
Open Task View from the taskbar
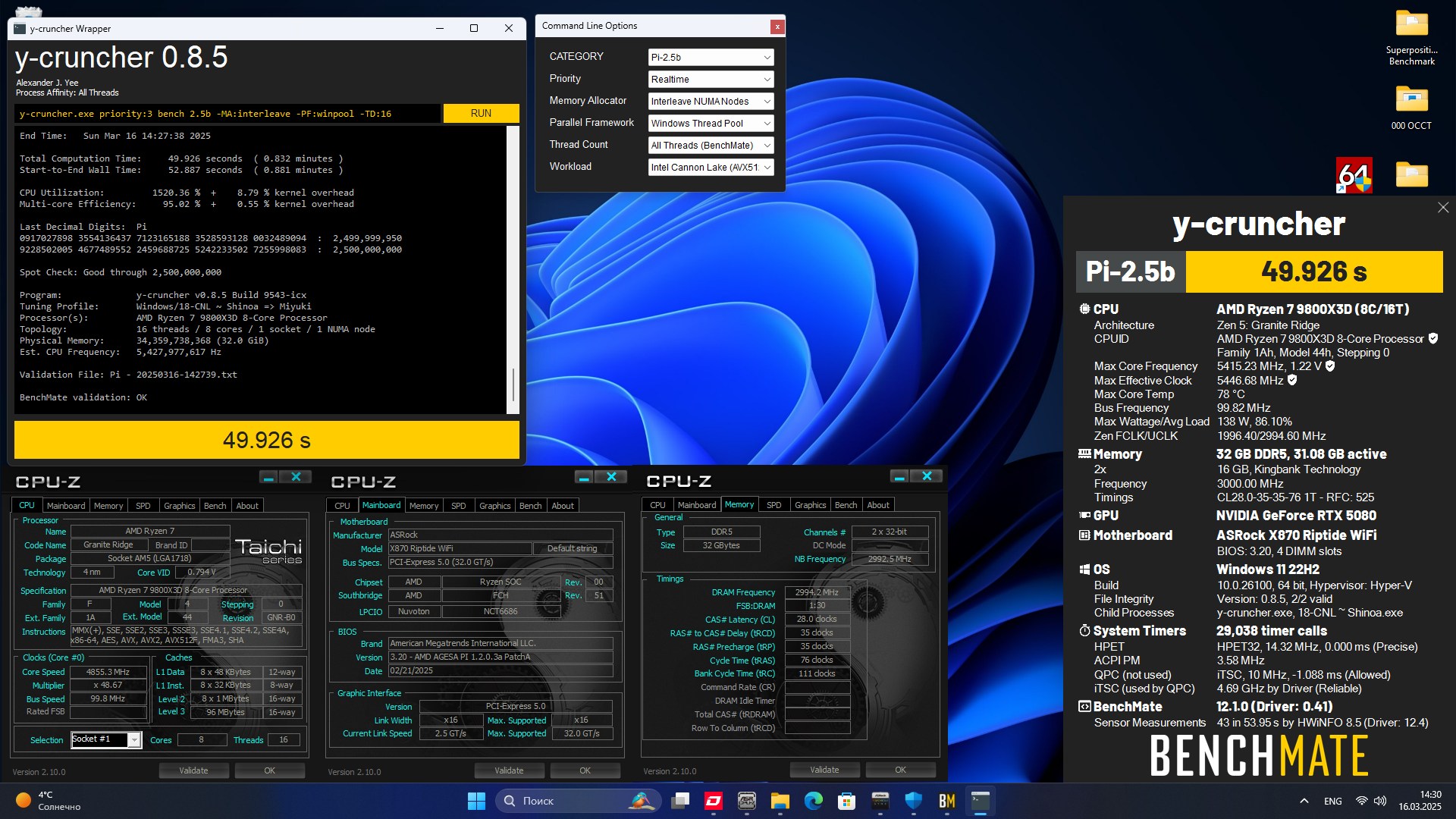pos(680,801)
